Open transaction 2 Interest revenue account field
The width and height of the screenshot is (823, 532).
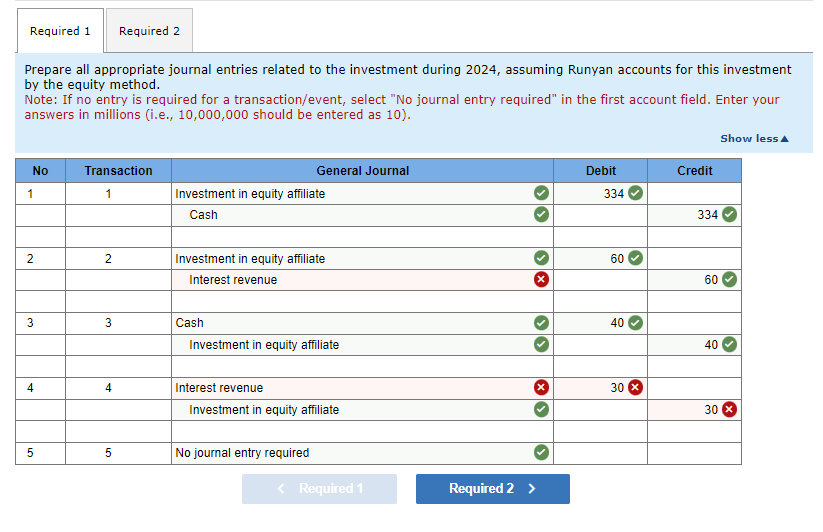[362, 280]
